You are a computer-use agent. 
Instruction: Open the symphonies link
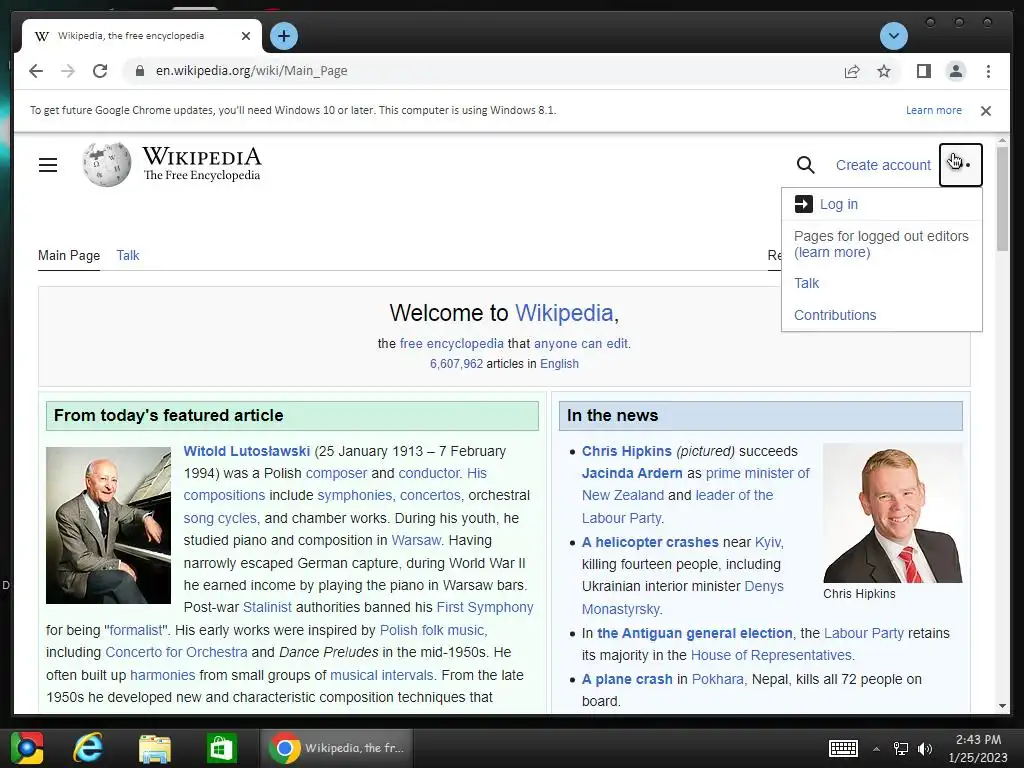pos(355,495)
